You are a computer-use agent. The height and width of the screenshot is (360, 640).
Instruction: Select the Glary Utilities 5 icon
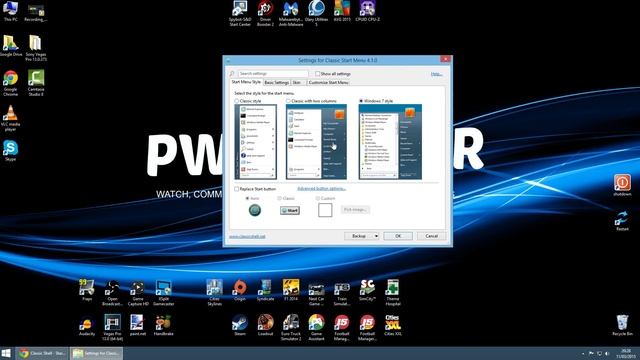[x=316, y=13]
